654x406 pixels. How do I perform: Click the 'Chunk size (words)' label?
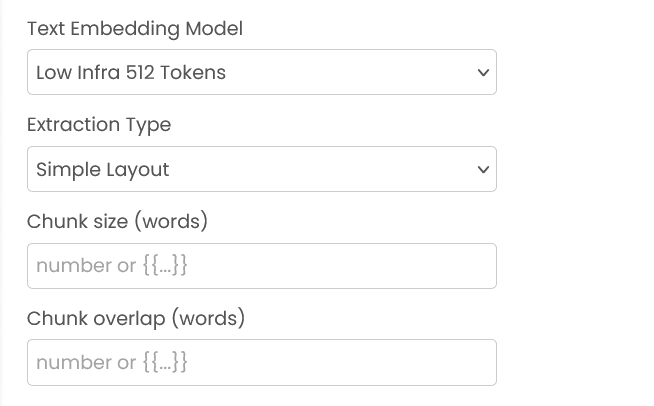117,221
